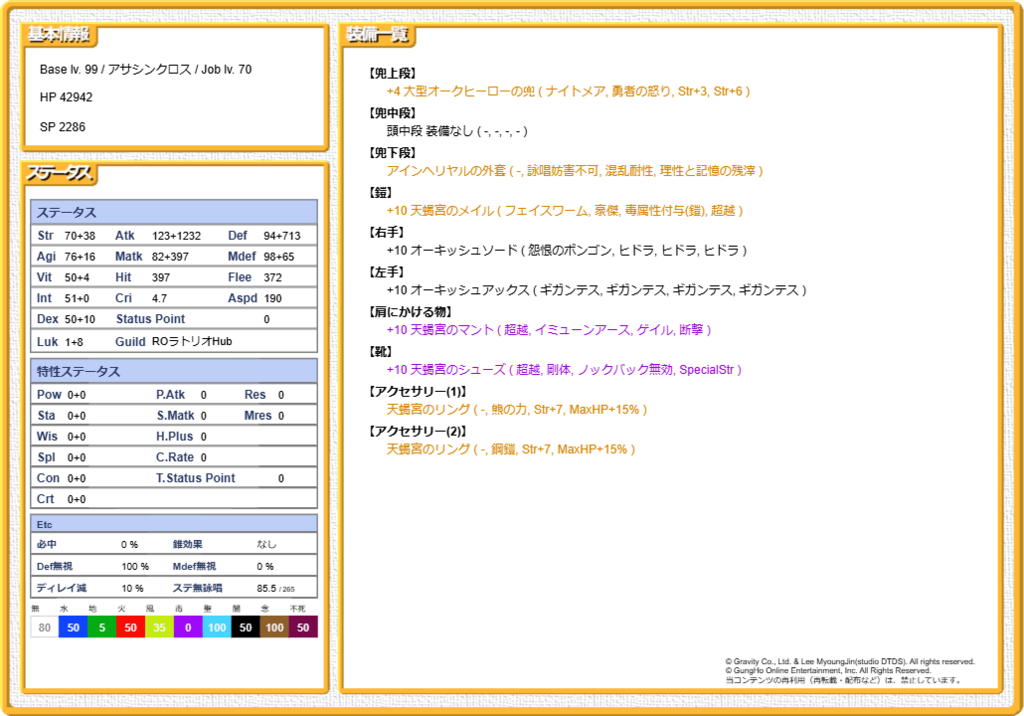Select the Dex value 50+10
This screenshot has width=1024, height=716.
(80, 319)
